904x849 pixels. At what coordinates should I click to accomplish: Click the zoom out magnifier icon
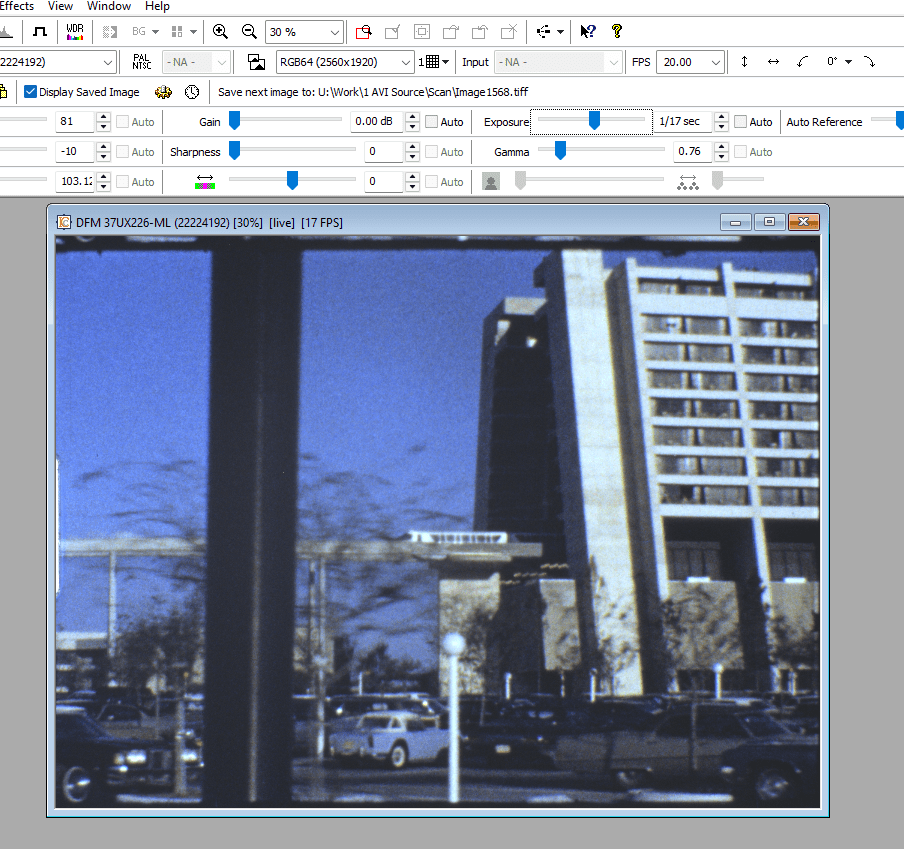click(x=249, y=32)
